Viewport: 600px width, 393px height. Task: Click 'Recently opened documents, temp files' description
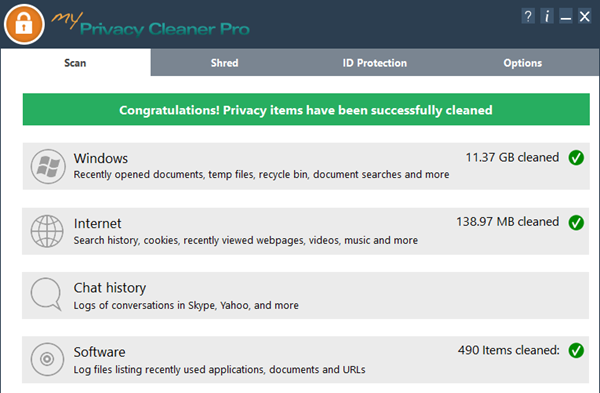pos(261,174)
